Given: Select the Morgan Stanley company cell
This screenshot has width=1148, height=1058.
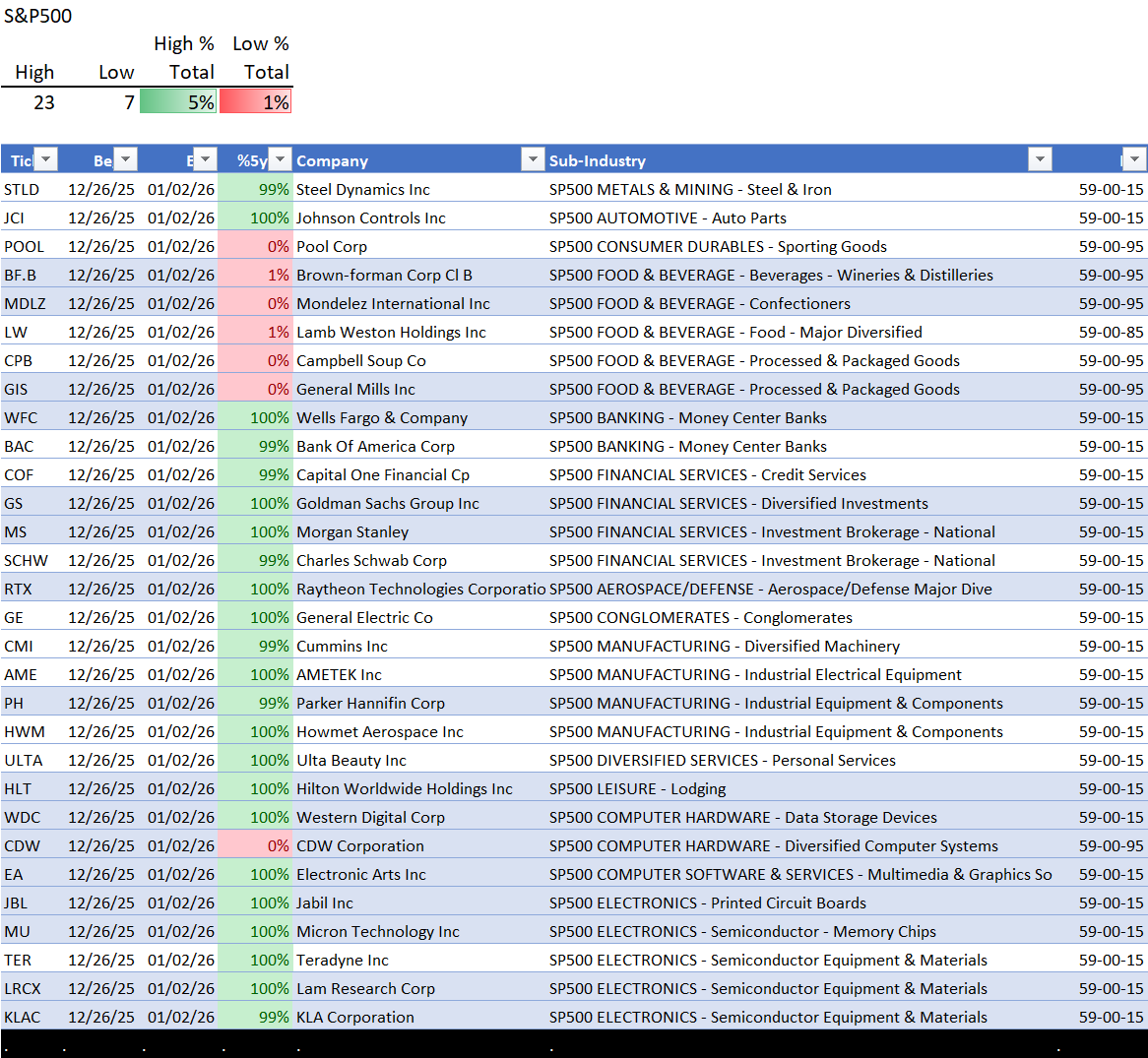Looking at the screenshot, I should pos(419,531).
